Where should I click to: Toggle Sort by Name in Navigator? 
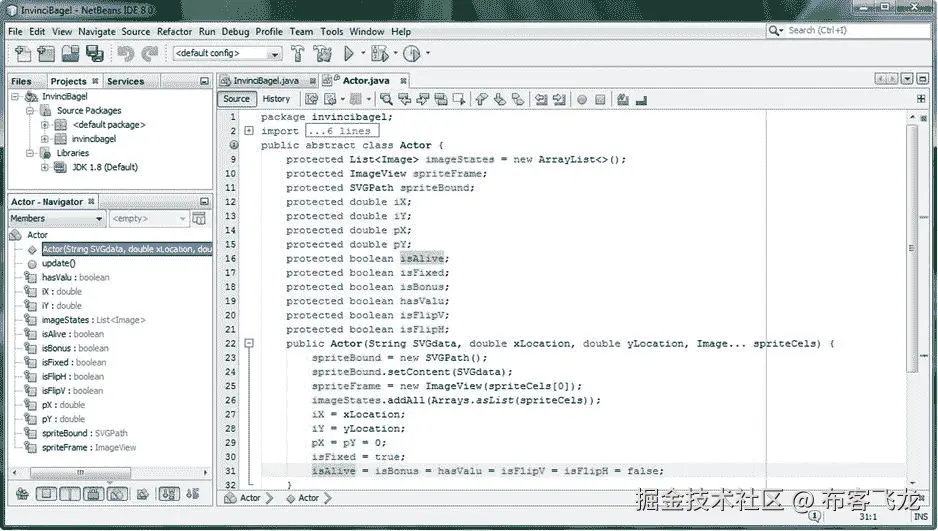pos(169,494)
